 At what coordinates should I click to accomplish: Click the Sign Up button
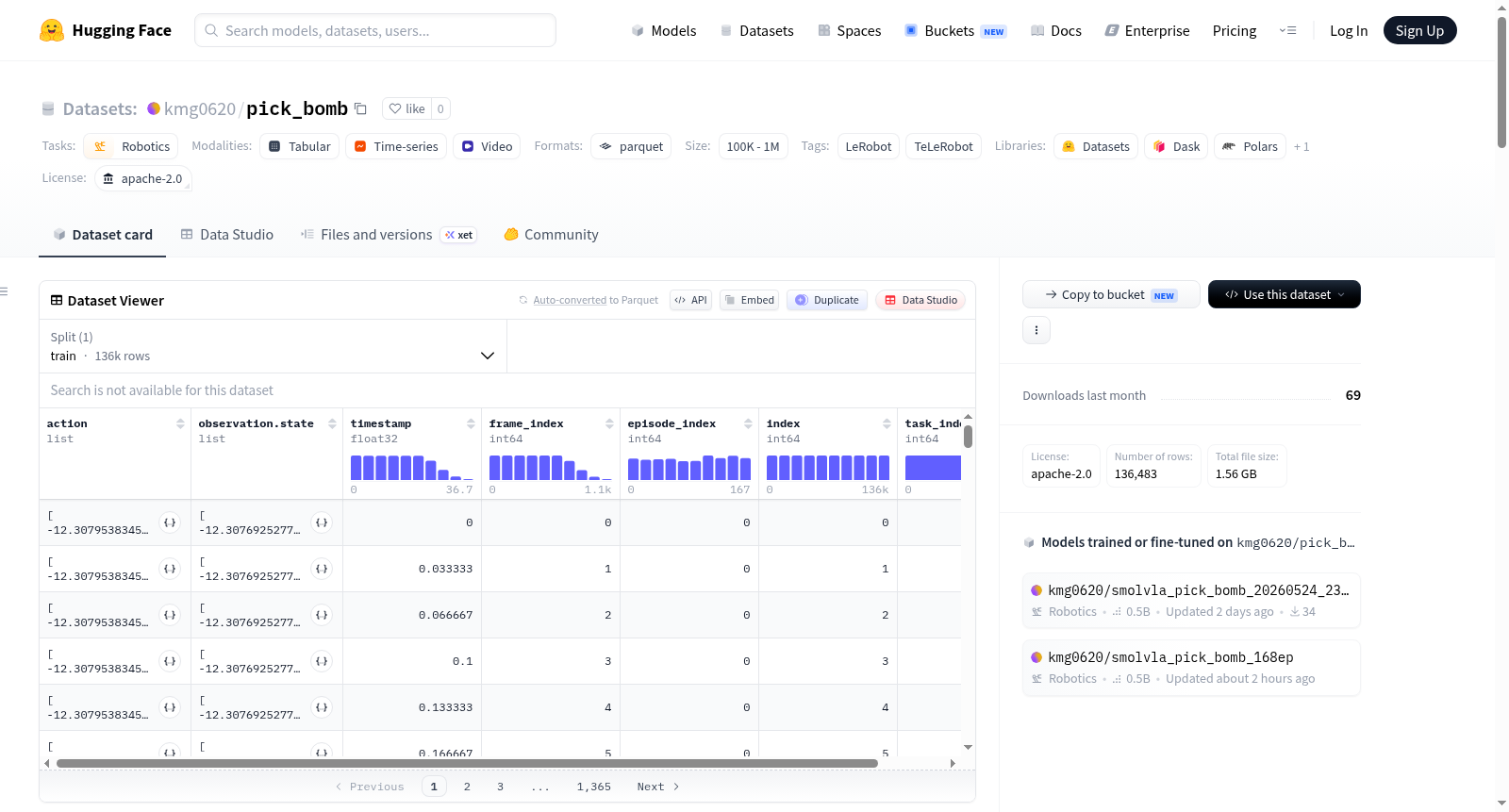pyautogui.click(x=1420, y=30)
